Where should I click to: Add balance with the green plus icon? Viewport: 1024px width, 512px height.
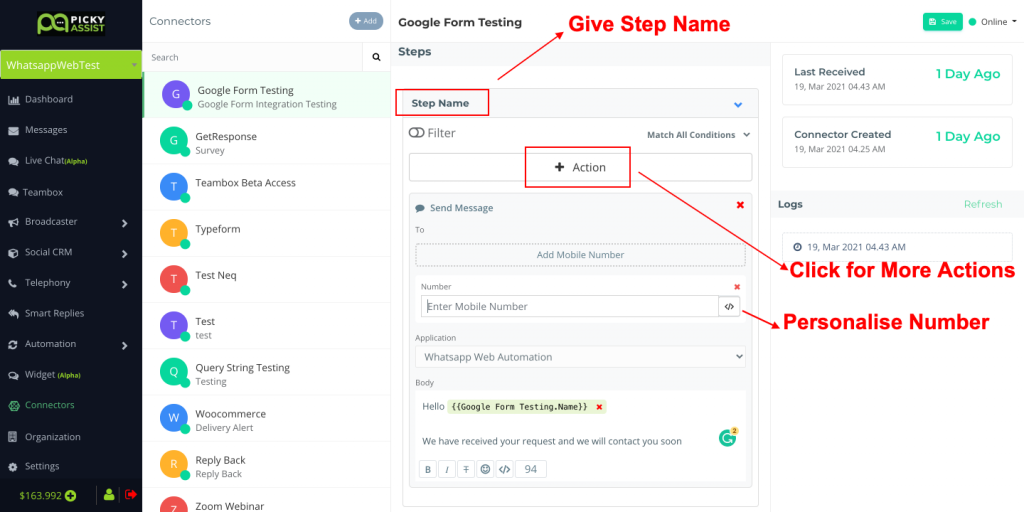71,496
